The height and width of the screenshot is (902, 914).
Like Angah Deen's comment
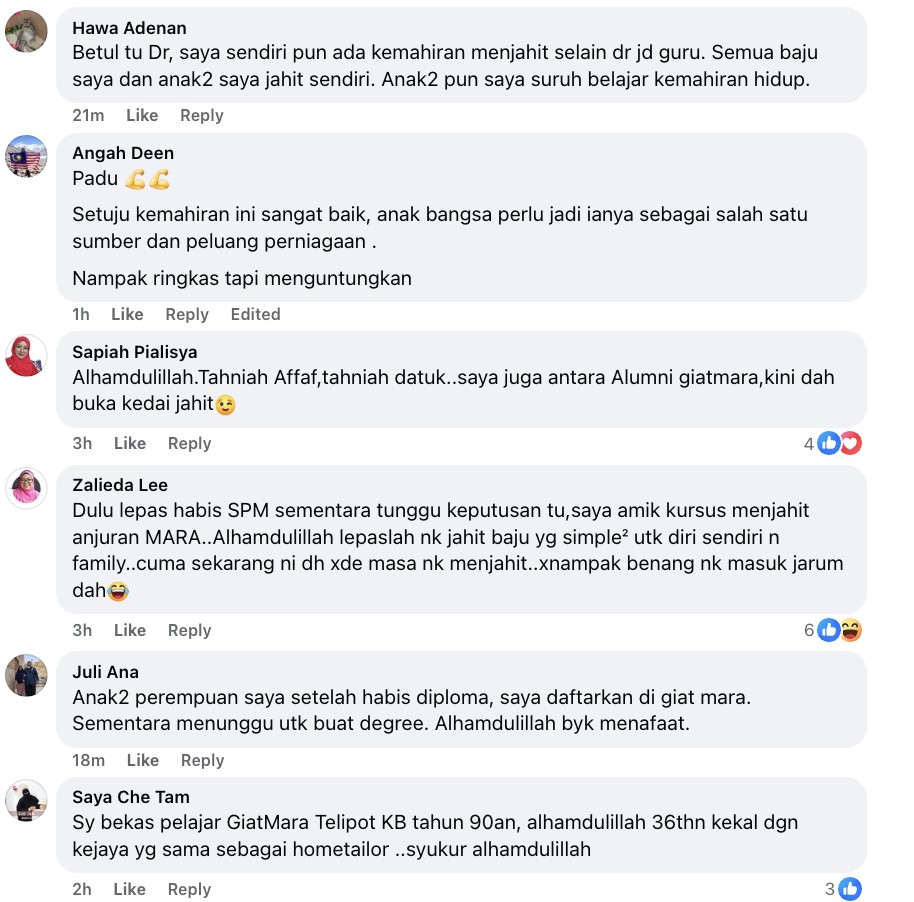tap(127, 314)
